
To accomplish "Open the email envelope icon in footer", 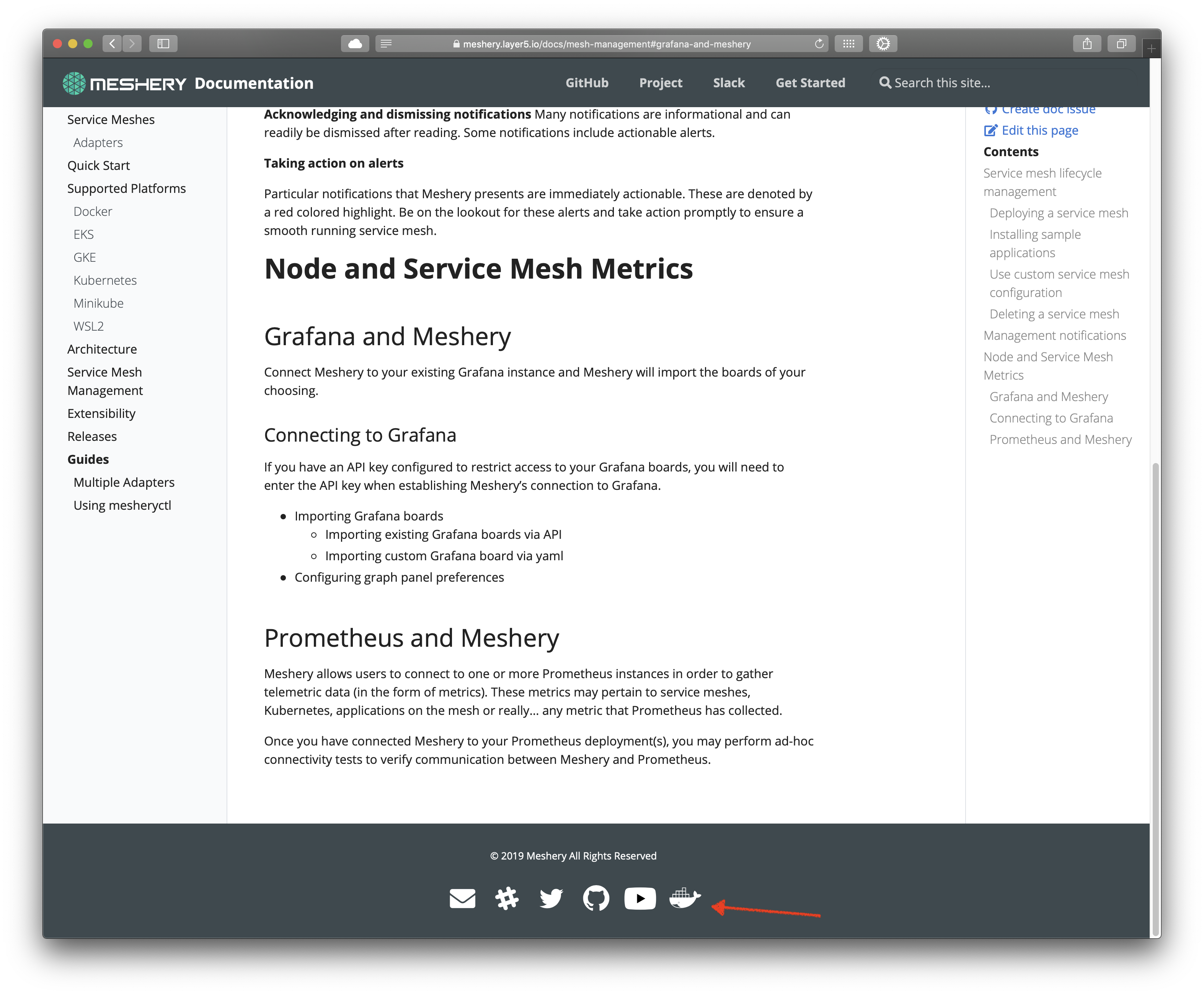I will (463, 898).
